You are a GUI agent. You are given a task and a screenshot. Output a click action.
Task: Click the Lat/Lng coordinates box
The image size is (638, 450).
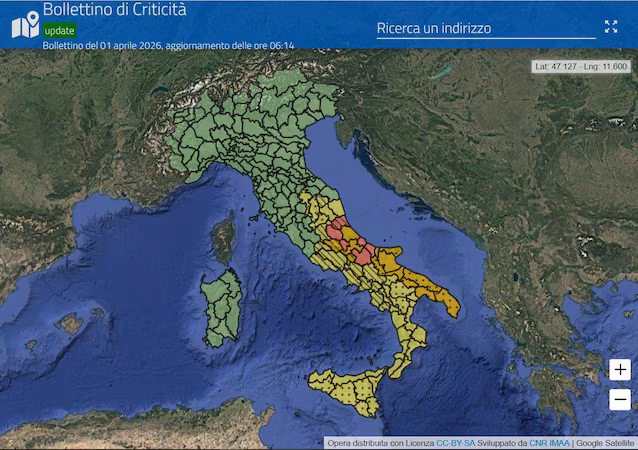click(581, 66)
